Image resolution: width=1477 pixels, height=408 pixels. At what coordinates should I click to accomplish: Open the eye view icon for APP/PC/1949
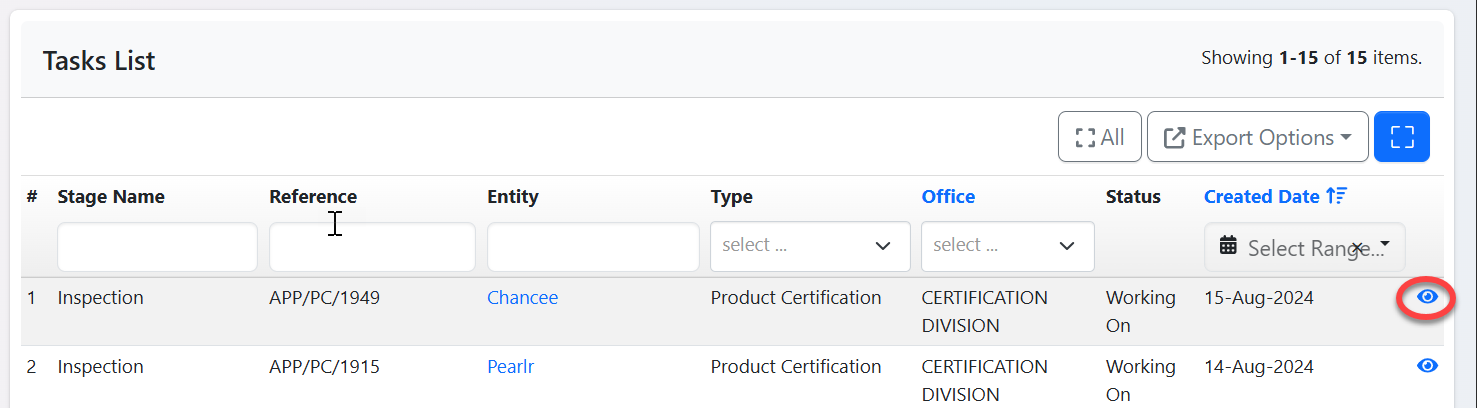point(1427,297)
